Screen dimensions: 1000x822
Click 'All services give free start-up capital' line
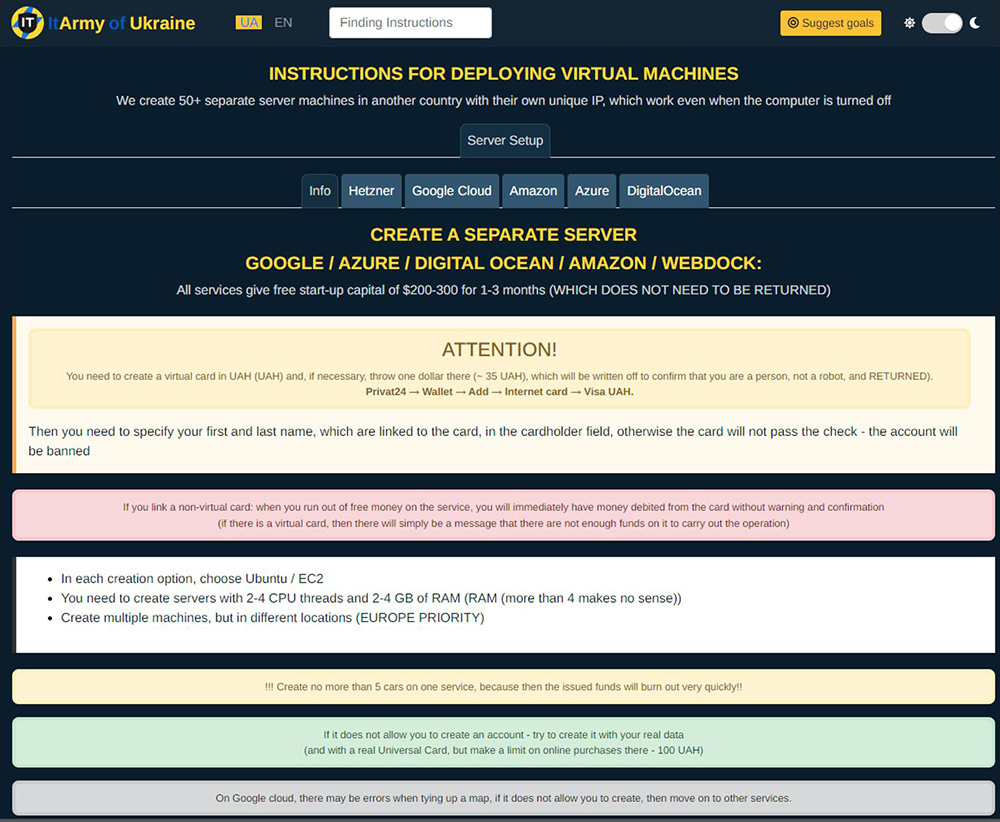tap(503, 290)
